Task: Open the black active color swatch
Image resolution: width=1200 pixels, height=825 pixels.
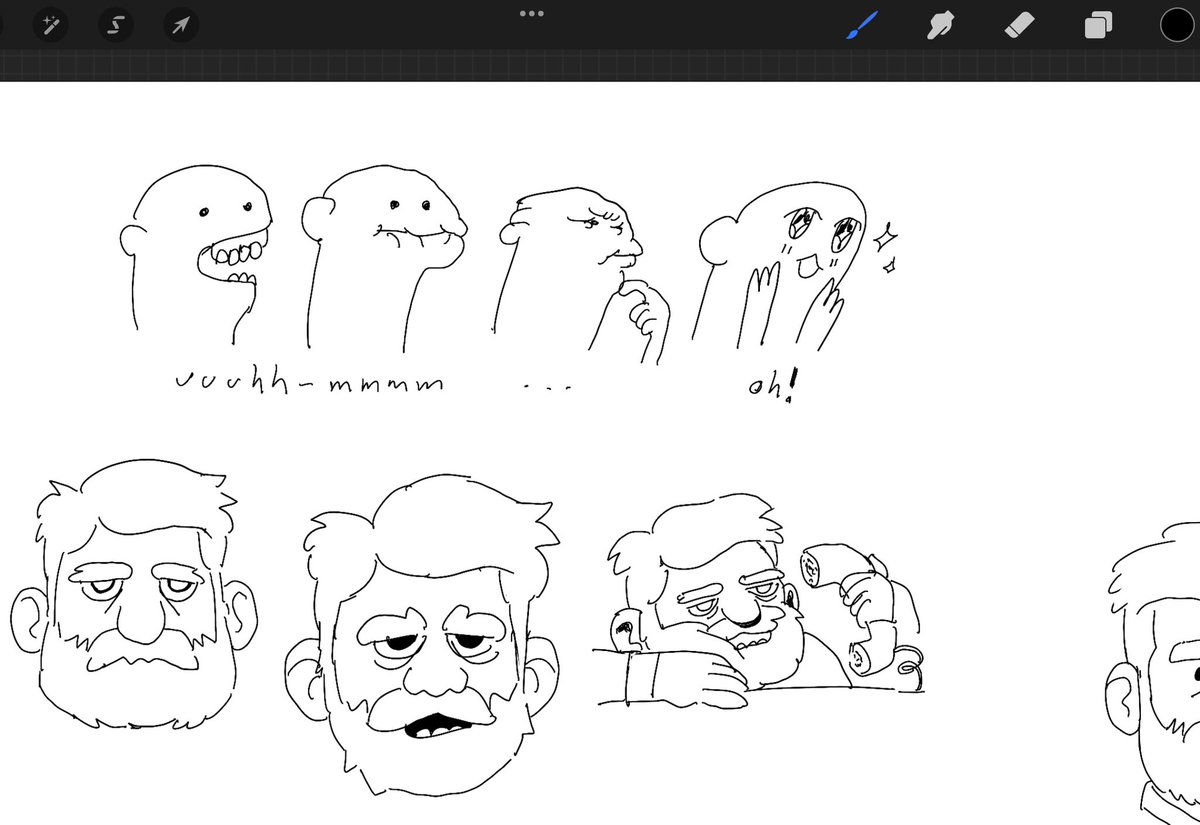Action: 1177,25
